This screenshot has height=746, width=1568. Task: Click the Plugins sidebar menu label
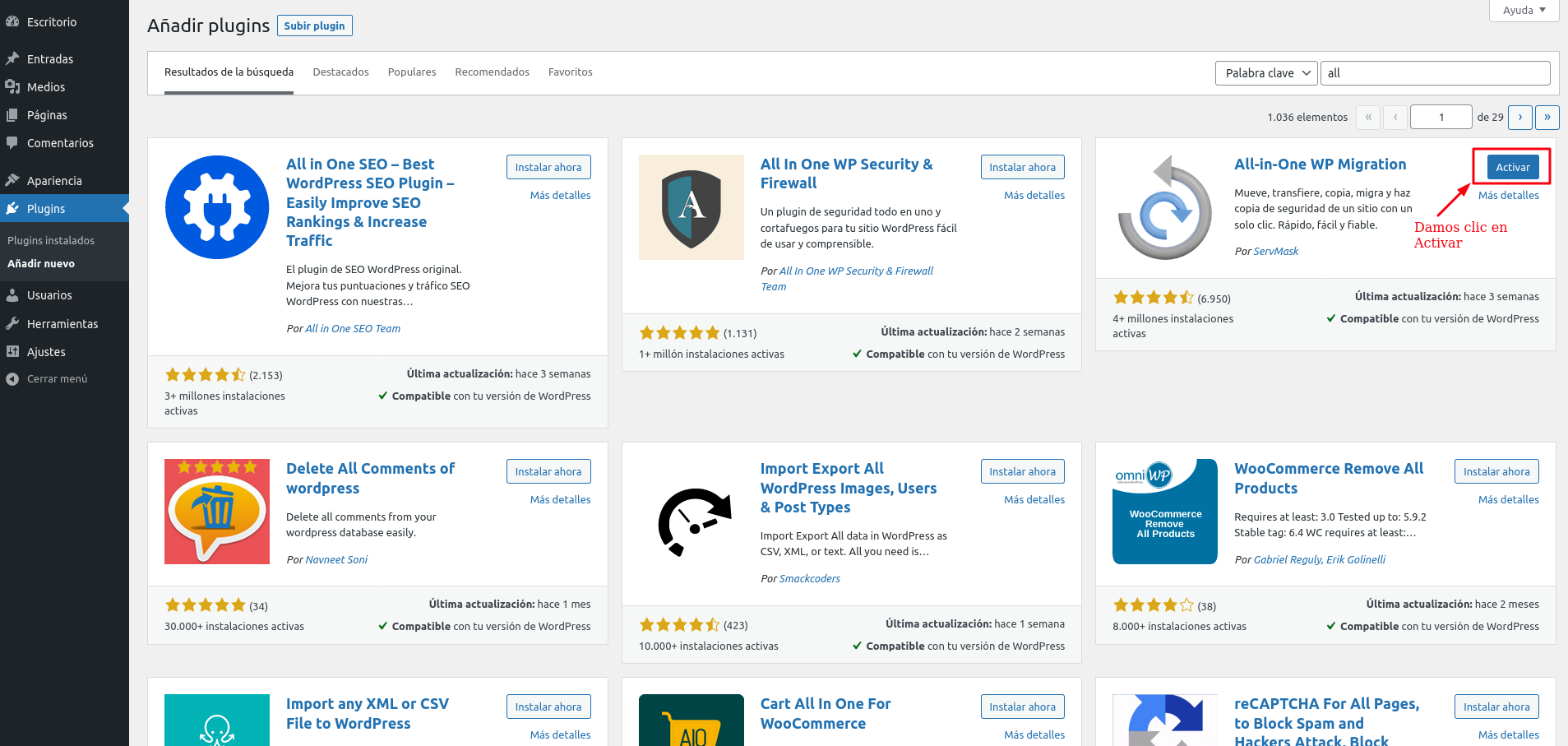coord(46,209)
